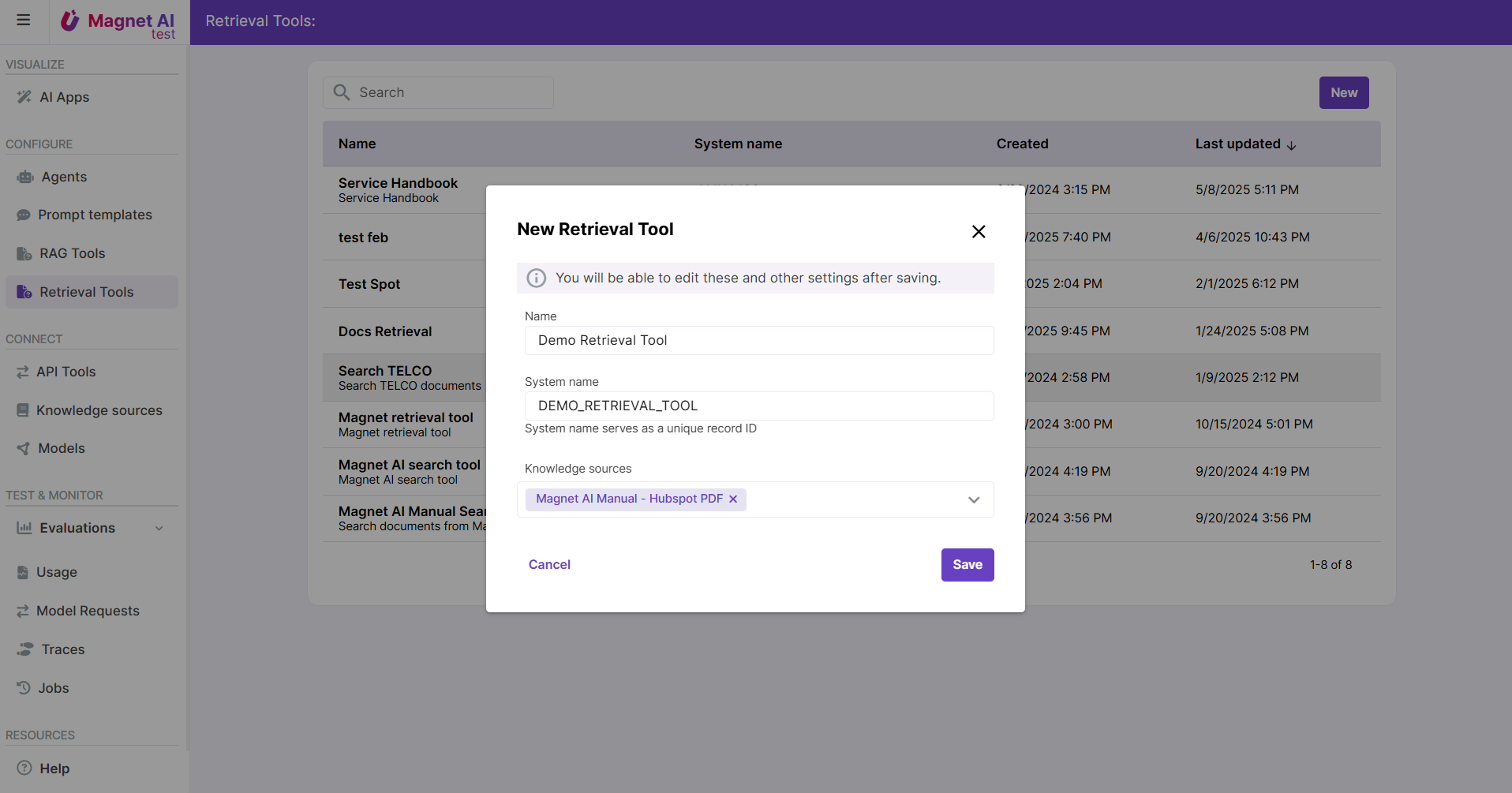Screen dimensions: 1512x793
Task: Open Help in Resources section
Action: pos(54,769)
